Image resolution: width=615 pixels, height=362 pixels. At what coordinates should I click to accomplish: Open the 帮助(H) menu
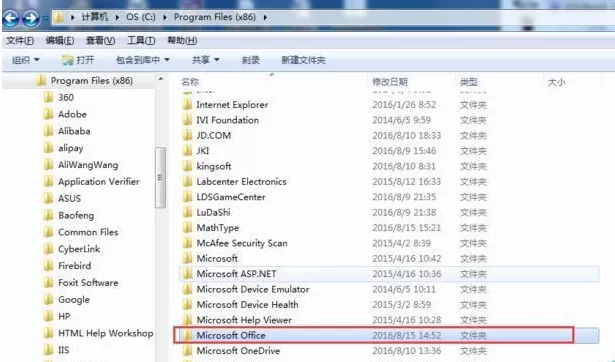[182, 40]
